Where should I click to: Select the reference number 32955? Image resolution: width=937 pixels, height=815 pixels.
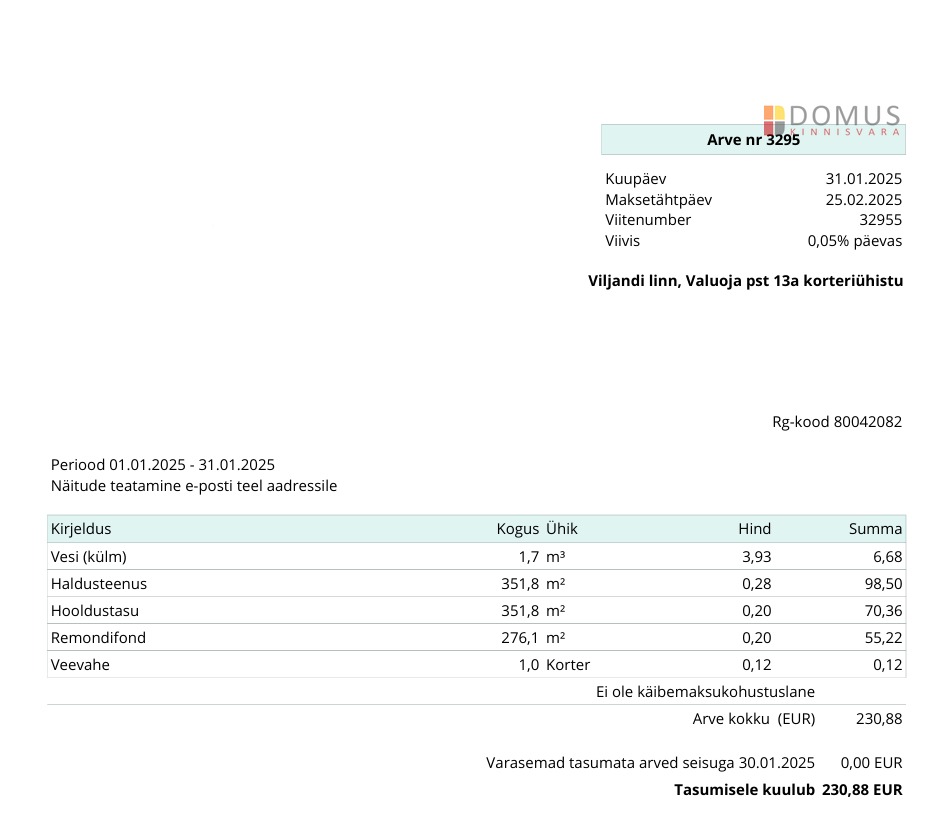pyautogui.click(x=880, y=220)
